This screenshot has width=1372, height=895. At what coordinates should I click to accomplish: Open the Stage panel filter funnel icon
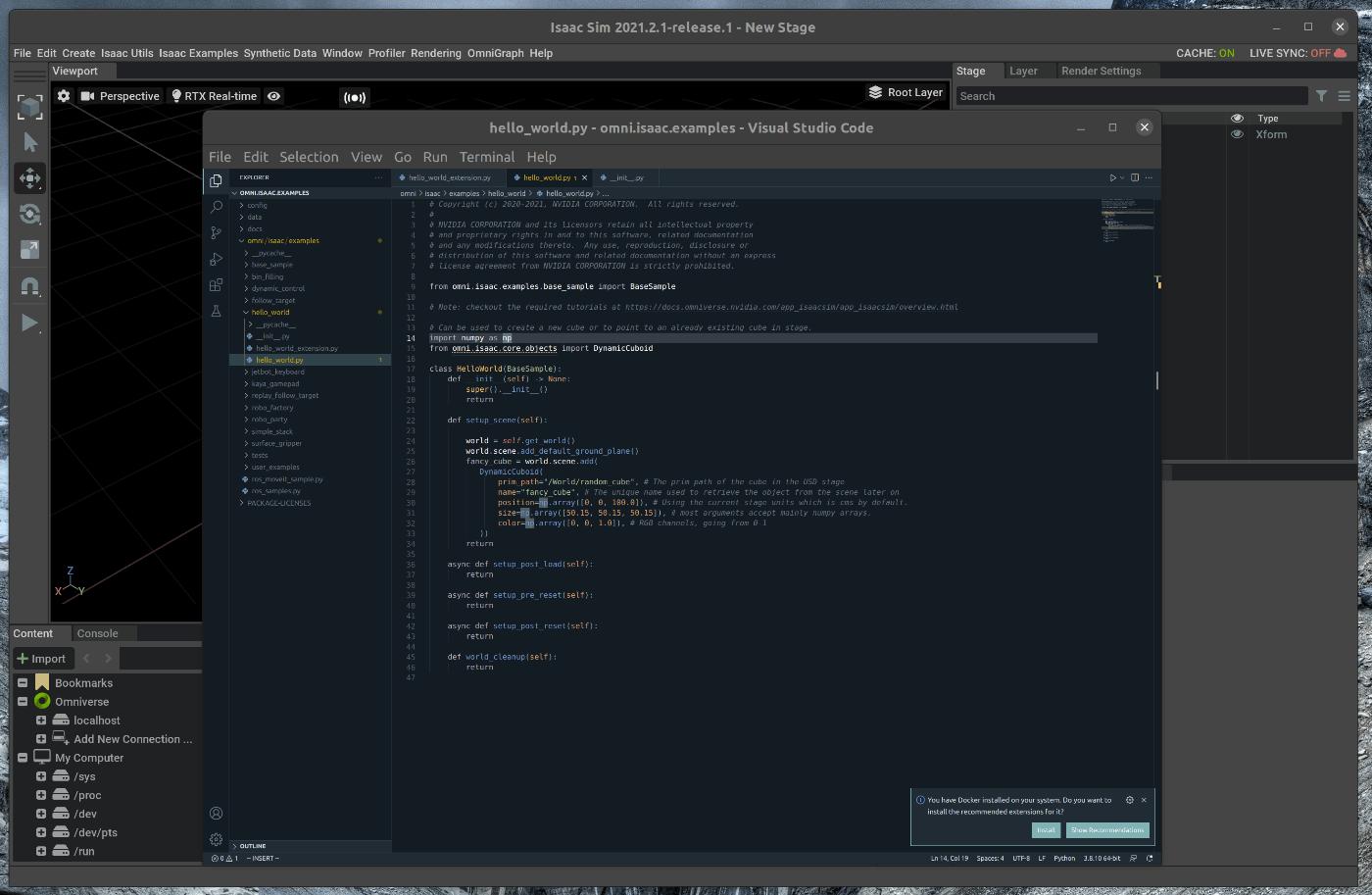[1321, 96]
